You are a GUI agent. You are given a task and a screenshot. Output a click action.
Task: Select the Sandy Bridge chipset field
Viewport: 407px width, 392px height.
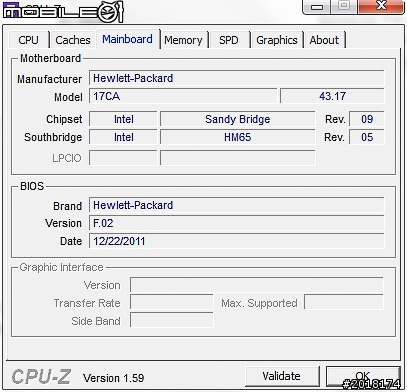[237, 119]
